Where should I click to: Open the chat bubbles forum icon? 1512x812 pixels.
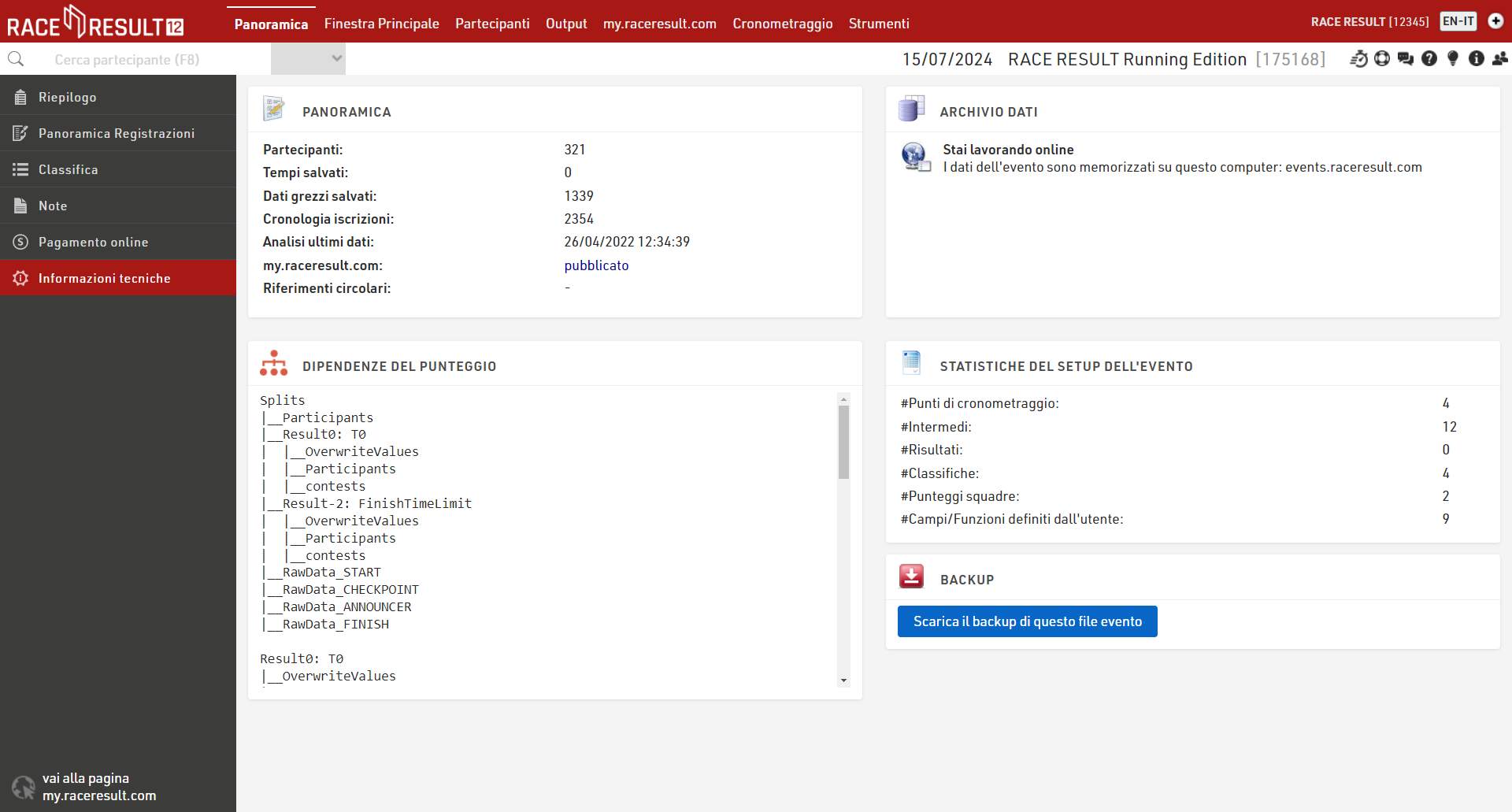pos(1406,59)
